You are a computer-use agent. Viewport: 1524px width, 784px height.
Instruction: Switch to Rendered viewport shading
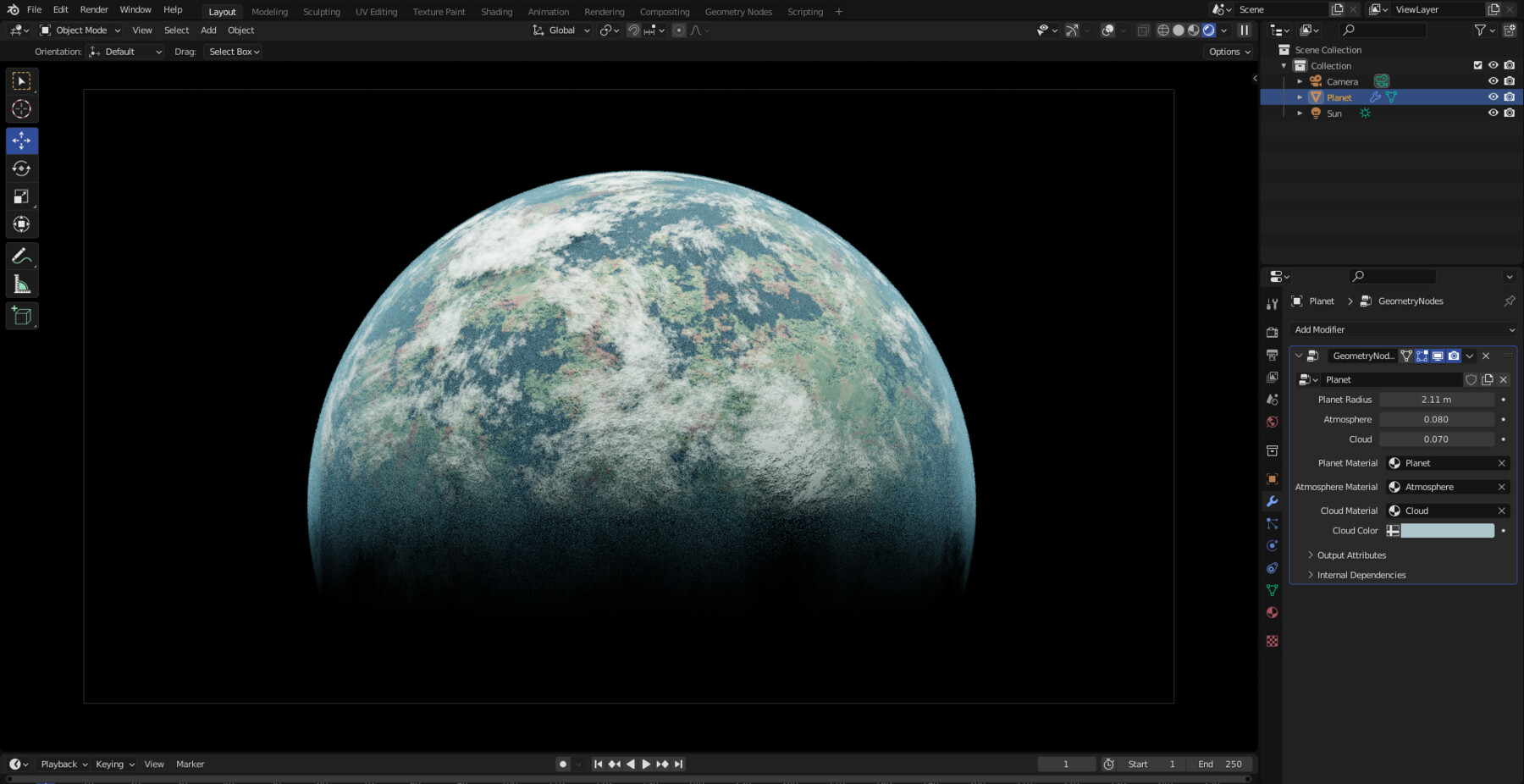(1210, 30)
